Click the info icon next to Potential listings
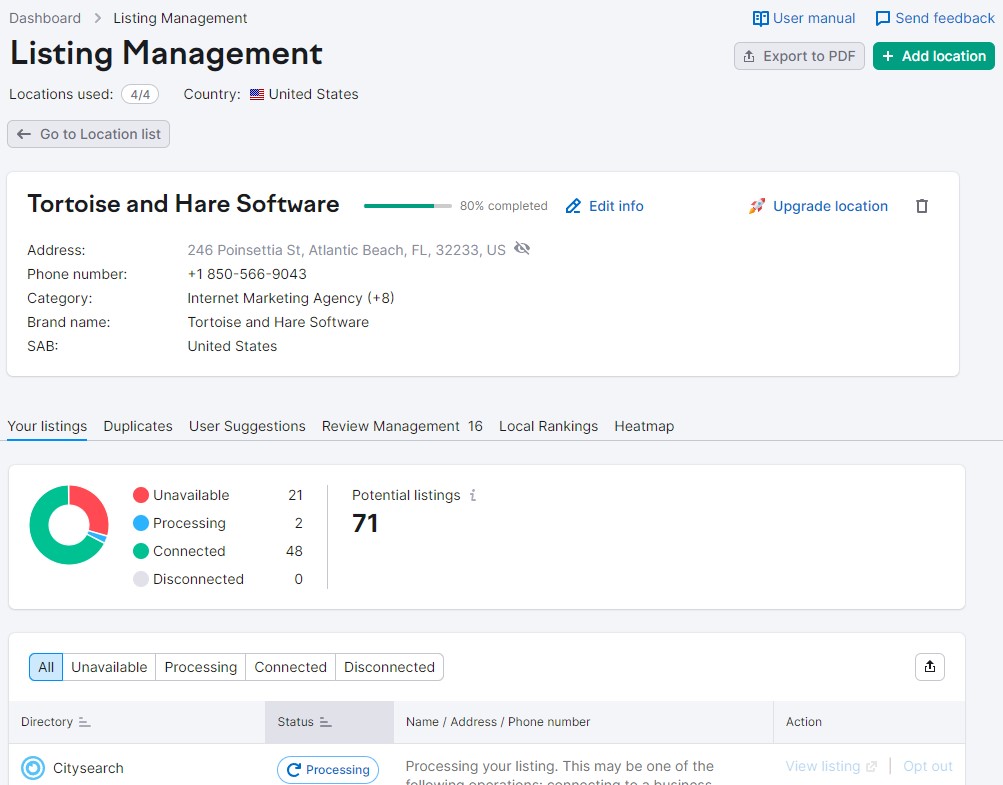The height and width of the screenshot is (785, 1003). (x=471, y=495)
